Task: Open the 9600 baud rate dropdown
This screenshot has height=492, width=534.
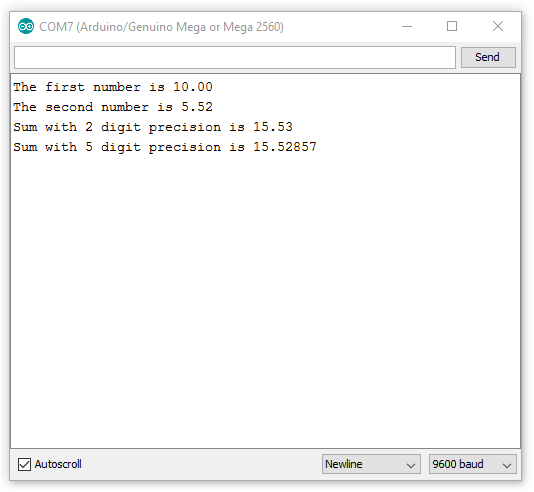Action: (473, 464)
